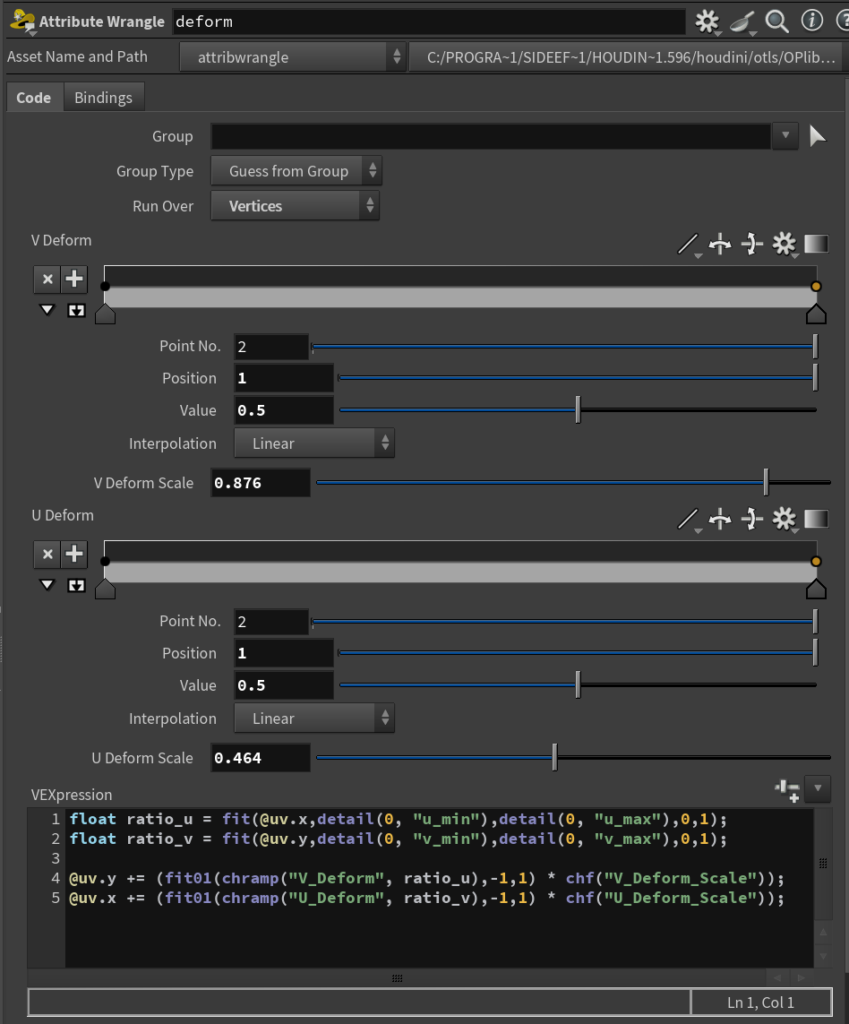Image resolution: width=849 pixels, height=1024 pixels.
Task: Click the attribwrangle asset name selector
Action: pyautogui.click(x=293, y=58)
